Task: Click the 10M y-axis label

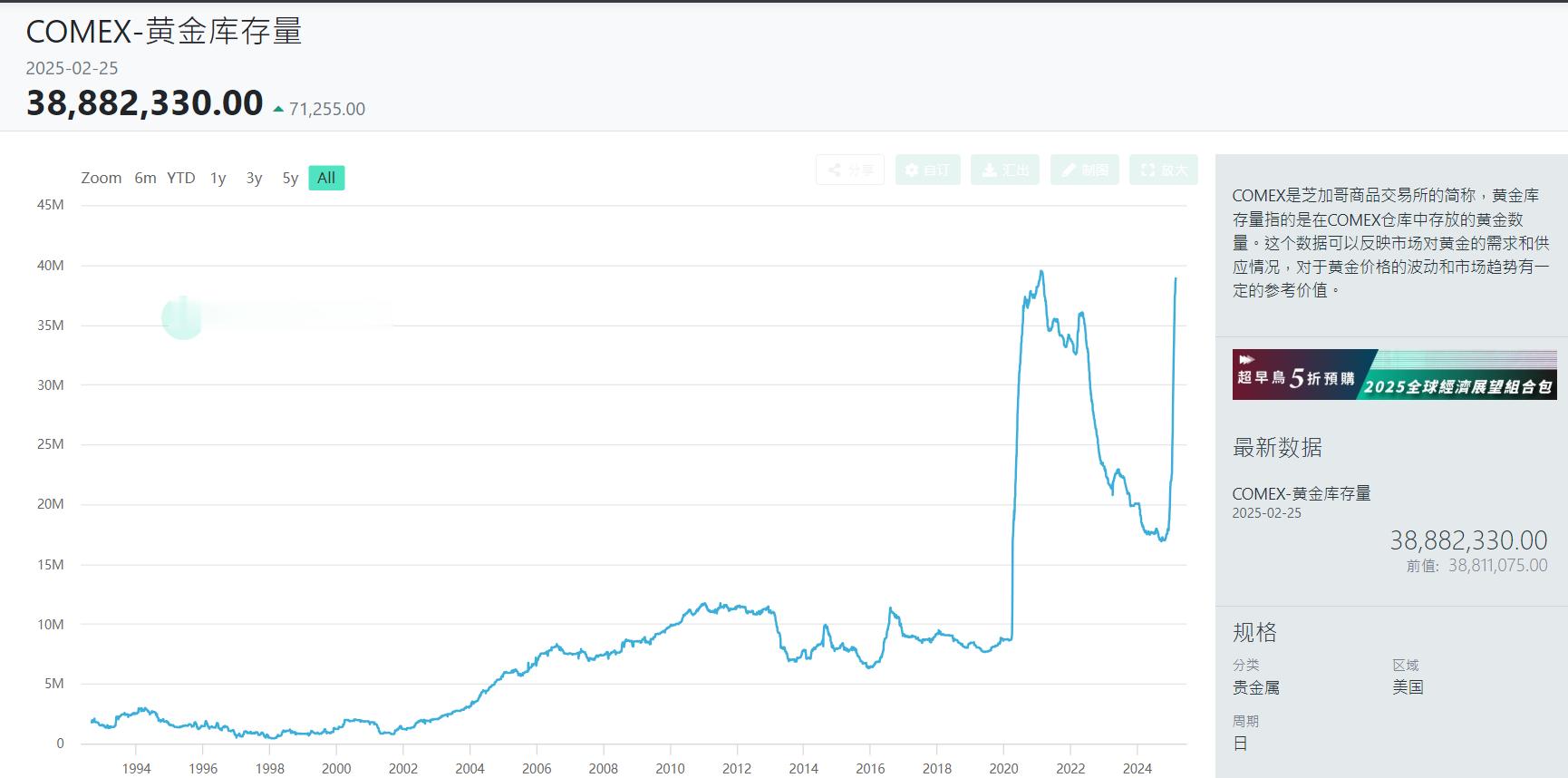Action: coord(51,625)
